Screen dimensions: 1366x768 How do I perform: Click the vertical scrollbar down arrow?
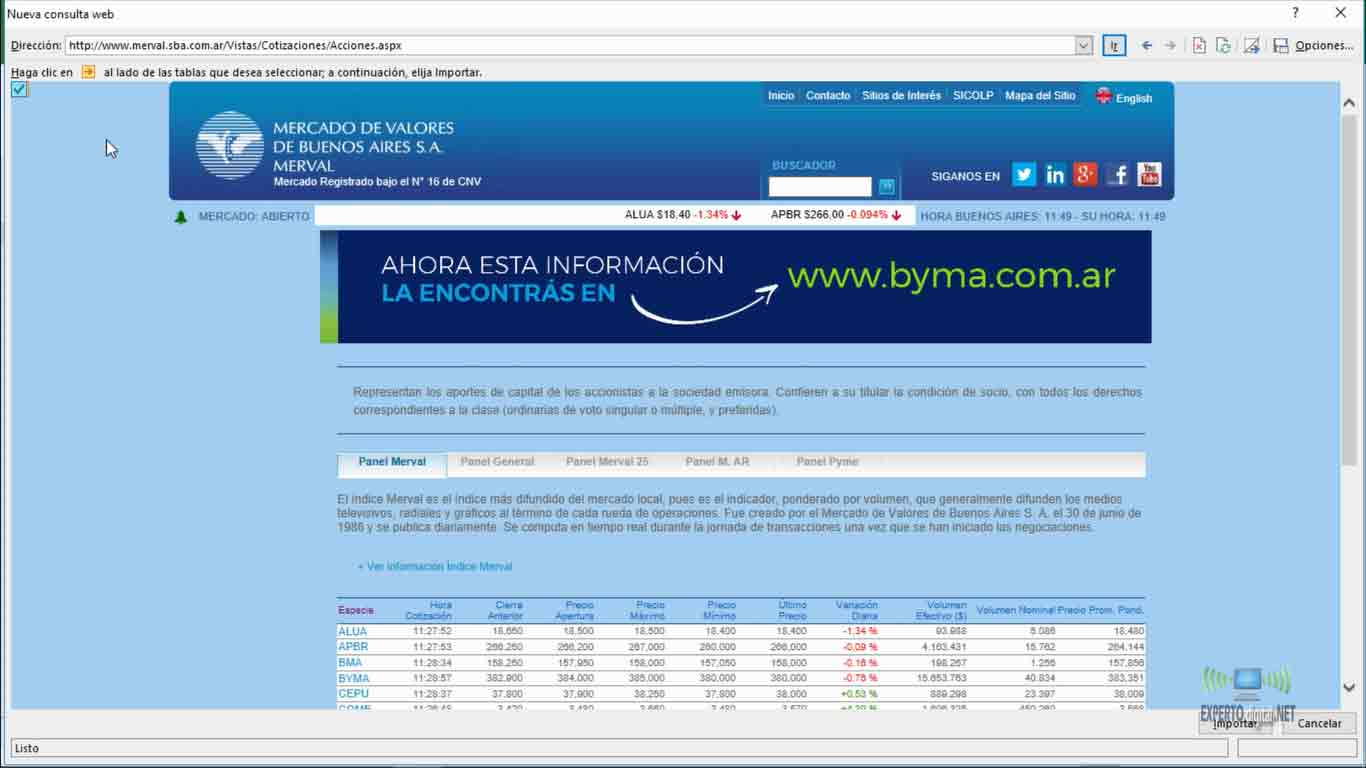(x=1349, y=688)
